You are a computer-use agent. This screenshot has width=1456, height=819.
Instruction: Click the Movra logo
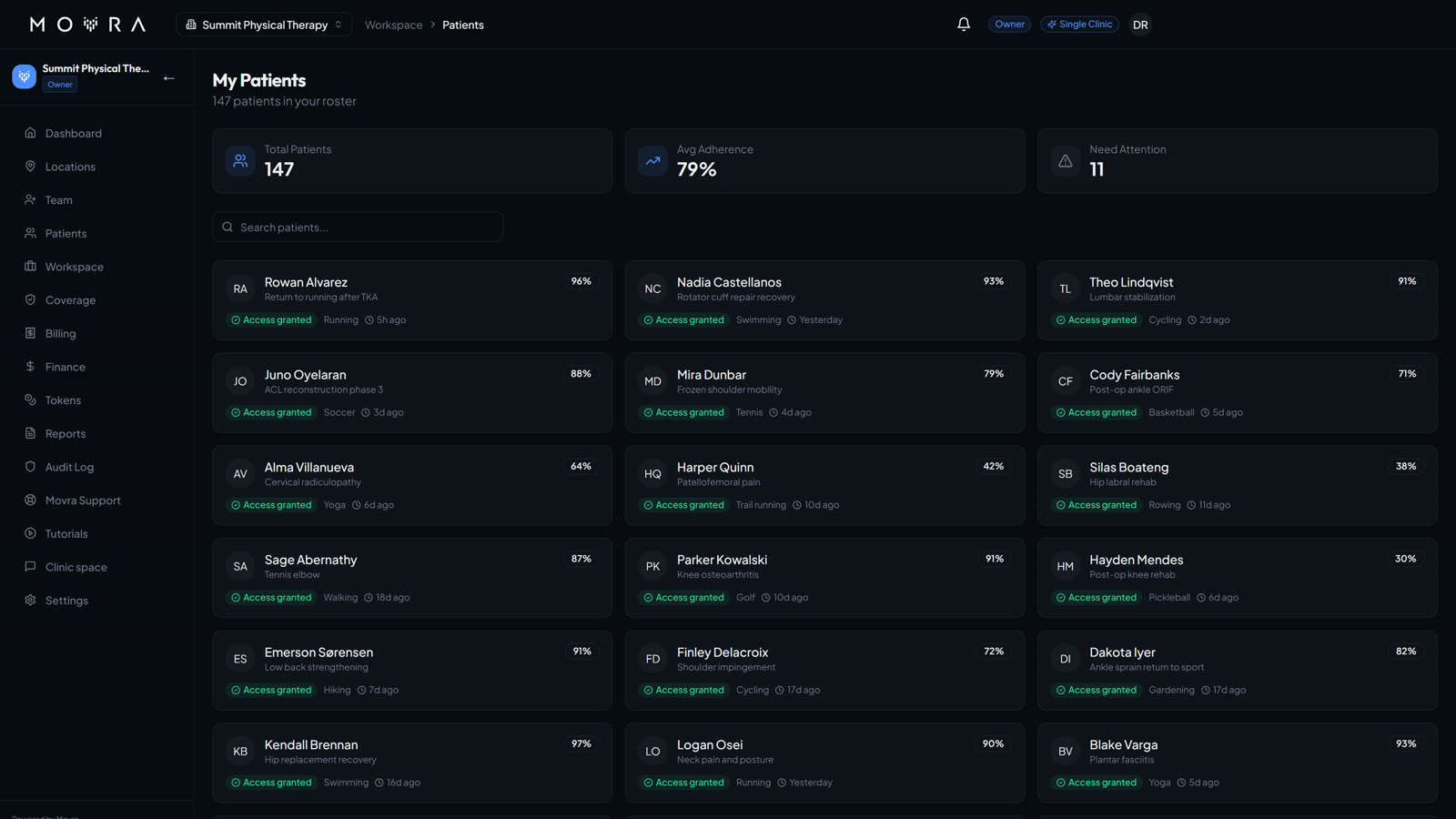[87, 25]
